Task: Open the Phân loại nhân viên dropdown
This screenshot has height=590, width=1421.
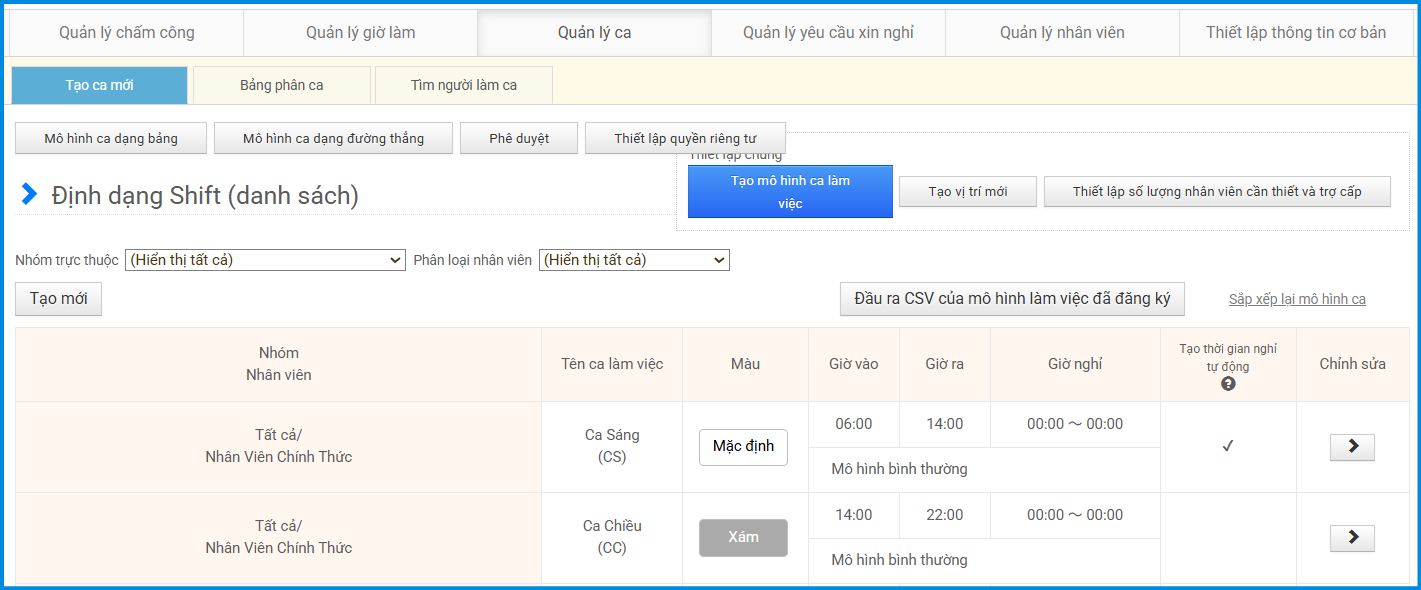Action: coord(634,260)
